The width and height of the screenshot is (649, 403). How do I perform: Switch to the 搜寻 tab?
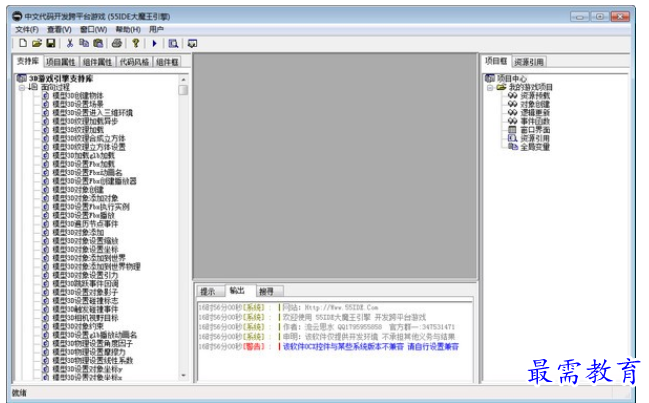point(267,291)
